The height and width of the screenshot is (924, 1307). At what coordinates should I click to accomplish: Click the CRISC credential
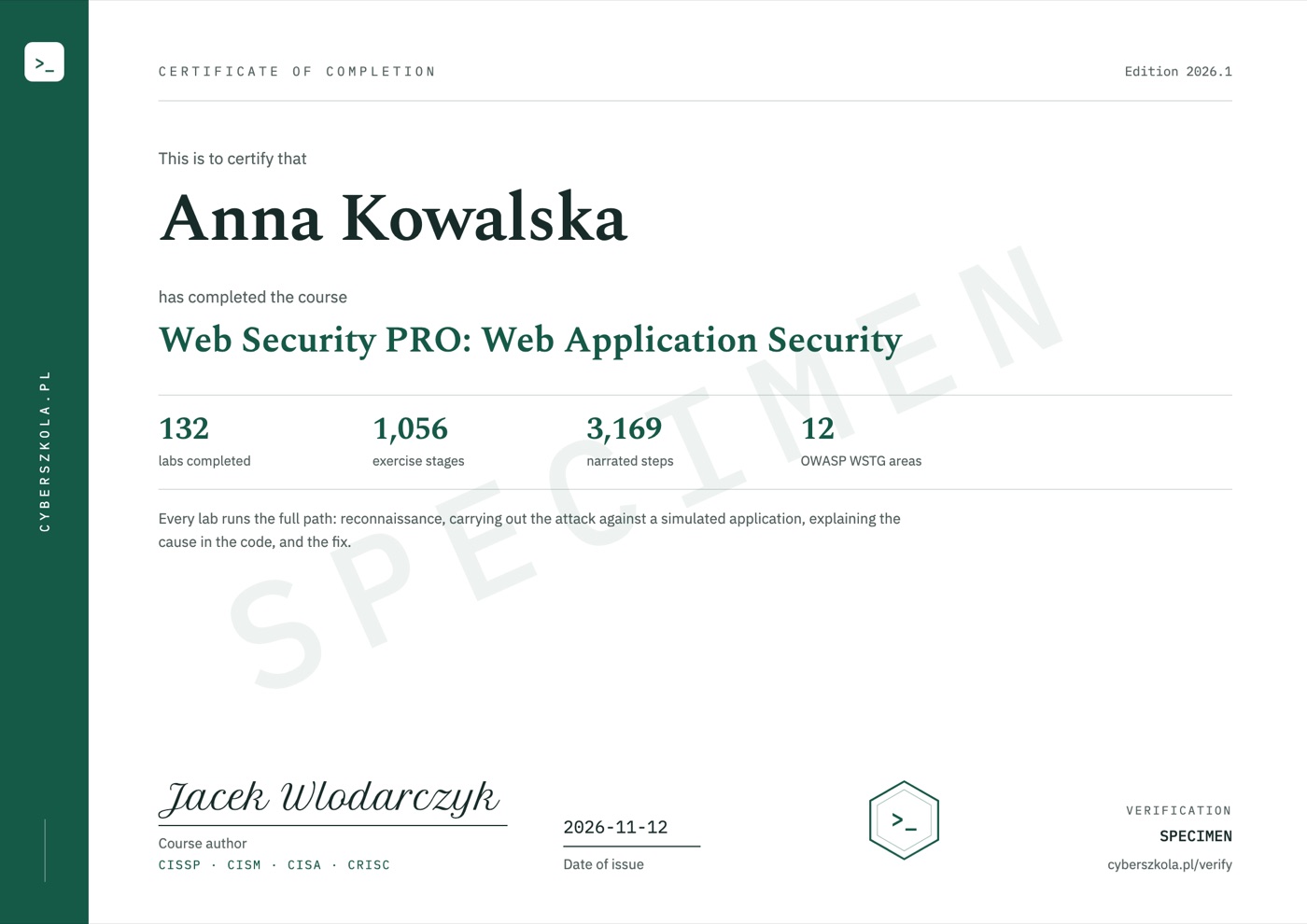pos(369,865)
